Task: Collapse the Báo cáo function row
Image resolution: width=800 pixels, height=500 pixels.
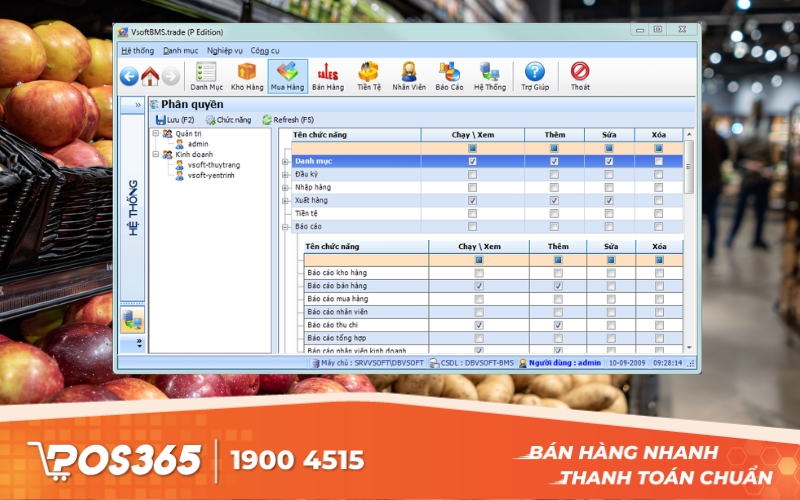Action: tap(286, 227)
